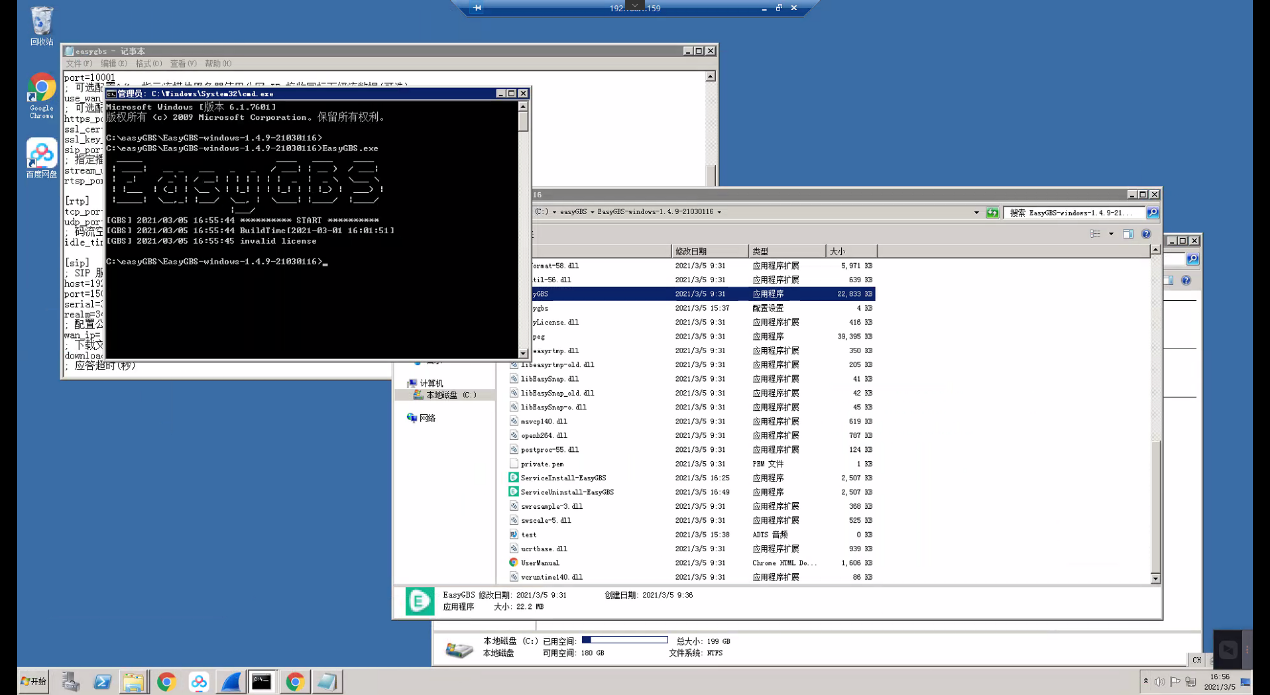The width and height of the screenshot is (1270, 695).
Task: Open the Baidu Netdisk desktop shortcut
Action: (x=42, y=158)
